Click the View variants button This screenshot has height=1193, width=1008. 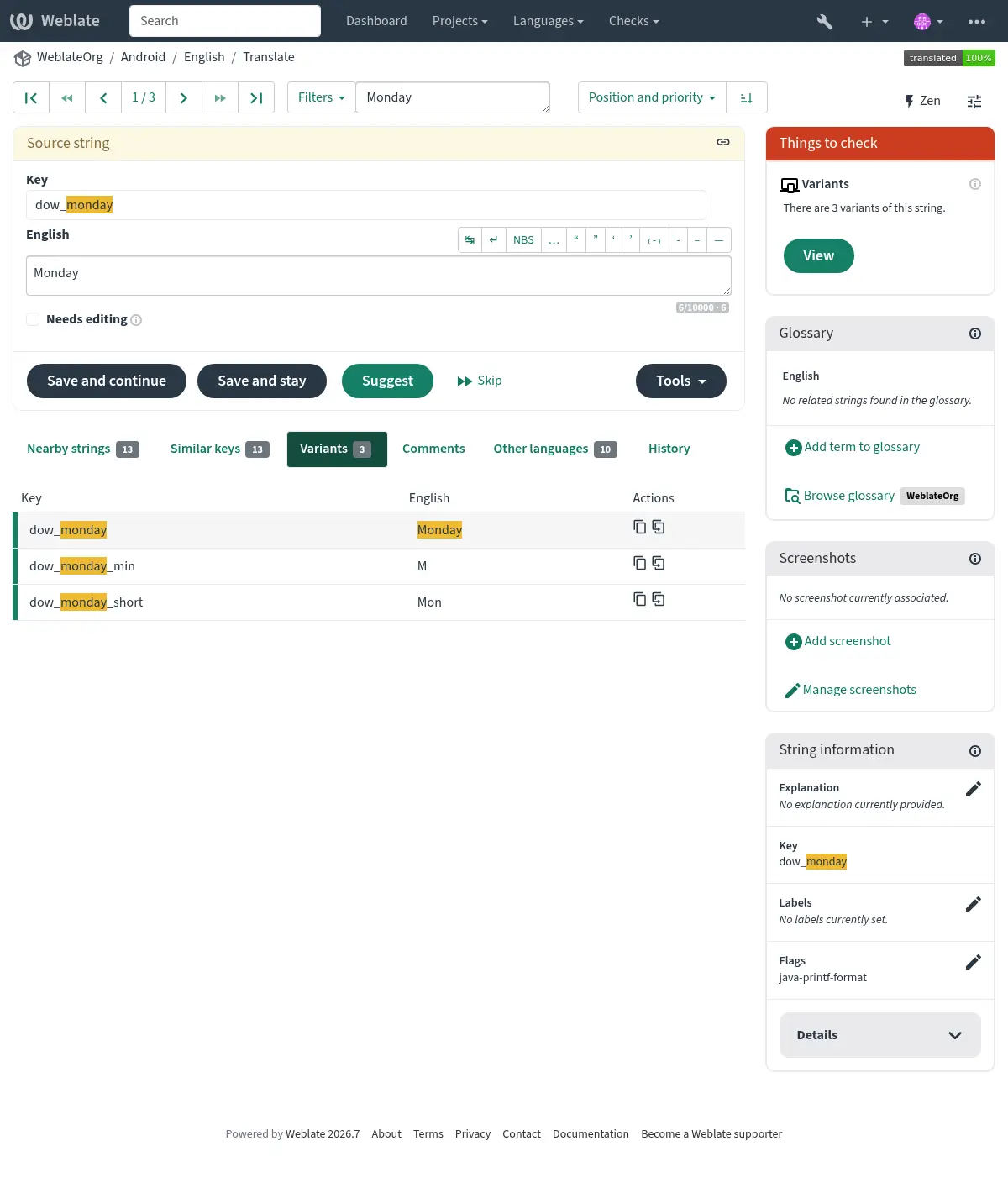(x=819, y=255)
